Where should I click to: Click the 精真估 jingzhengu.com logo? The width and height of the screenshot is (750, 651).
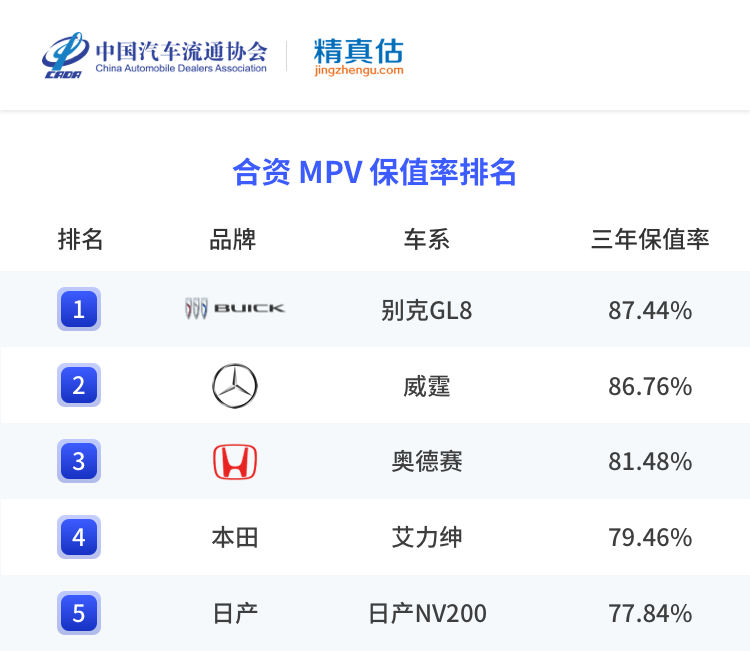[x=358, y=56]
